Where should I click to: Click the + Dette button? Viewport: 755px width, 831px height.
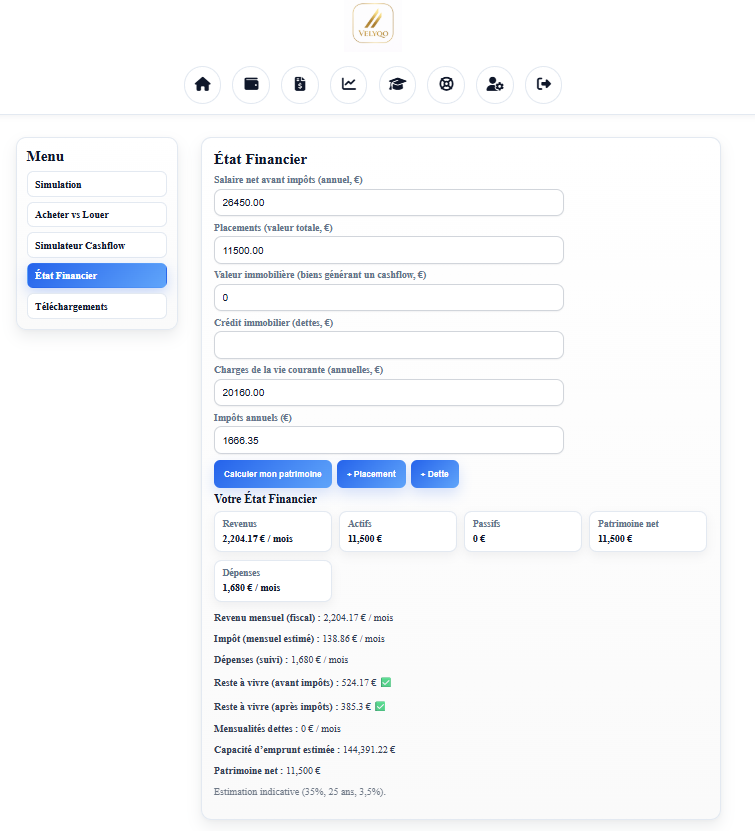pos(434,474)
